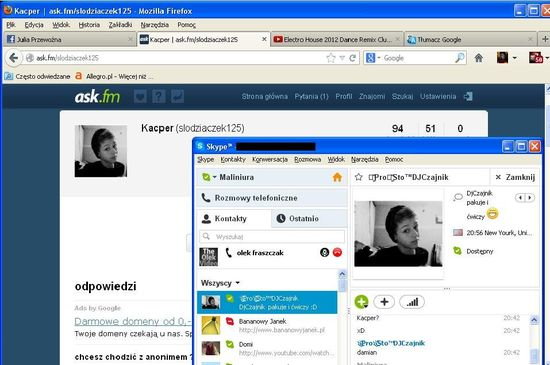Image resolution: width=550 pixels, height=365 pixels.
Task: Click the Skype contact search field
Action: point(272,237)
